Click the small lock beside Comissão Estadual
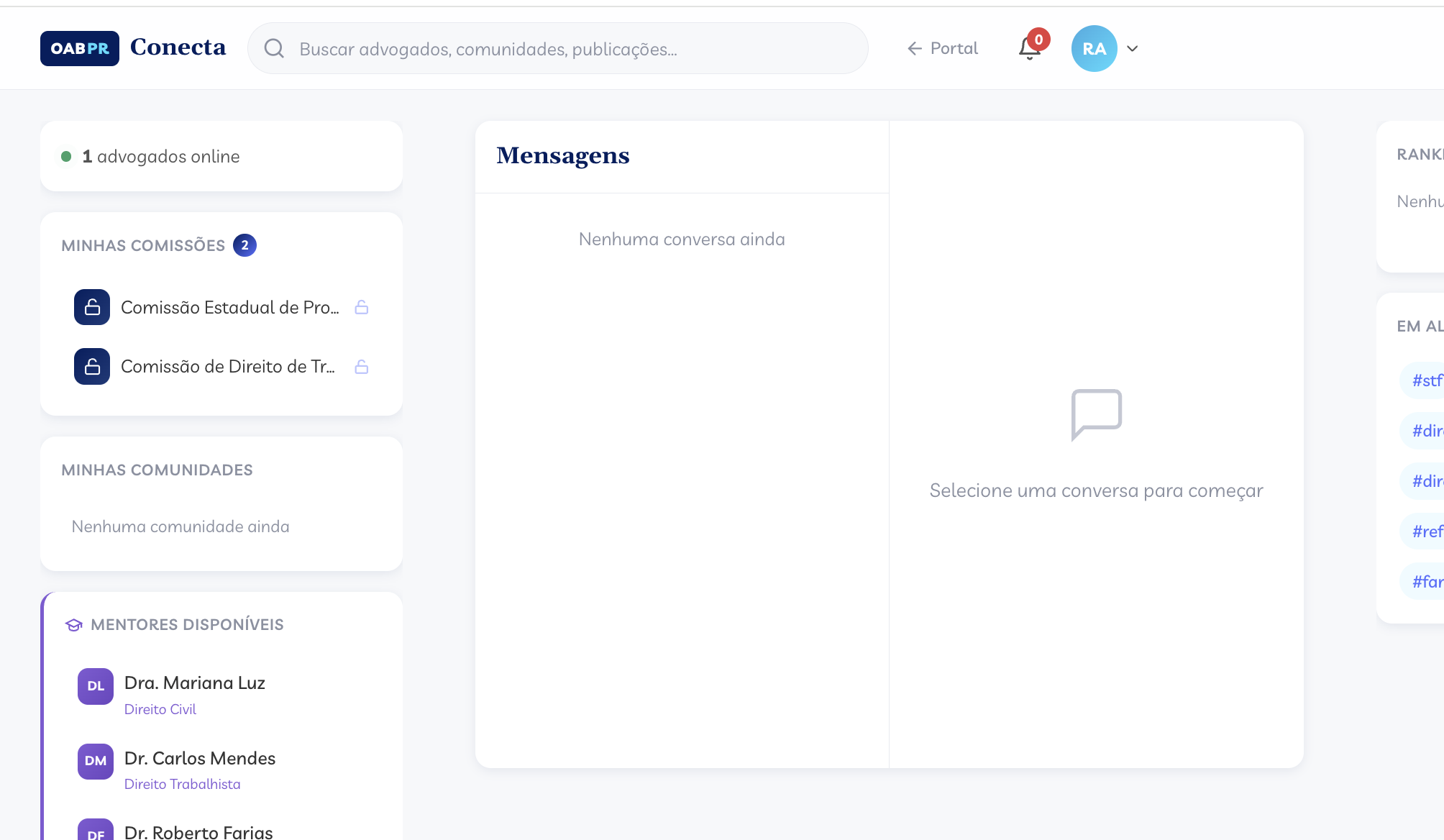The width and height of the screenshot is (1444, 840). point(362,307)
